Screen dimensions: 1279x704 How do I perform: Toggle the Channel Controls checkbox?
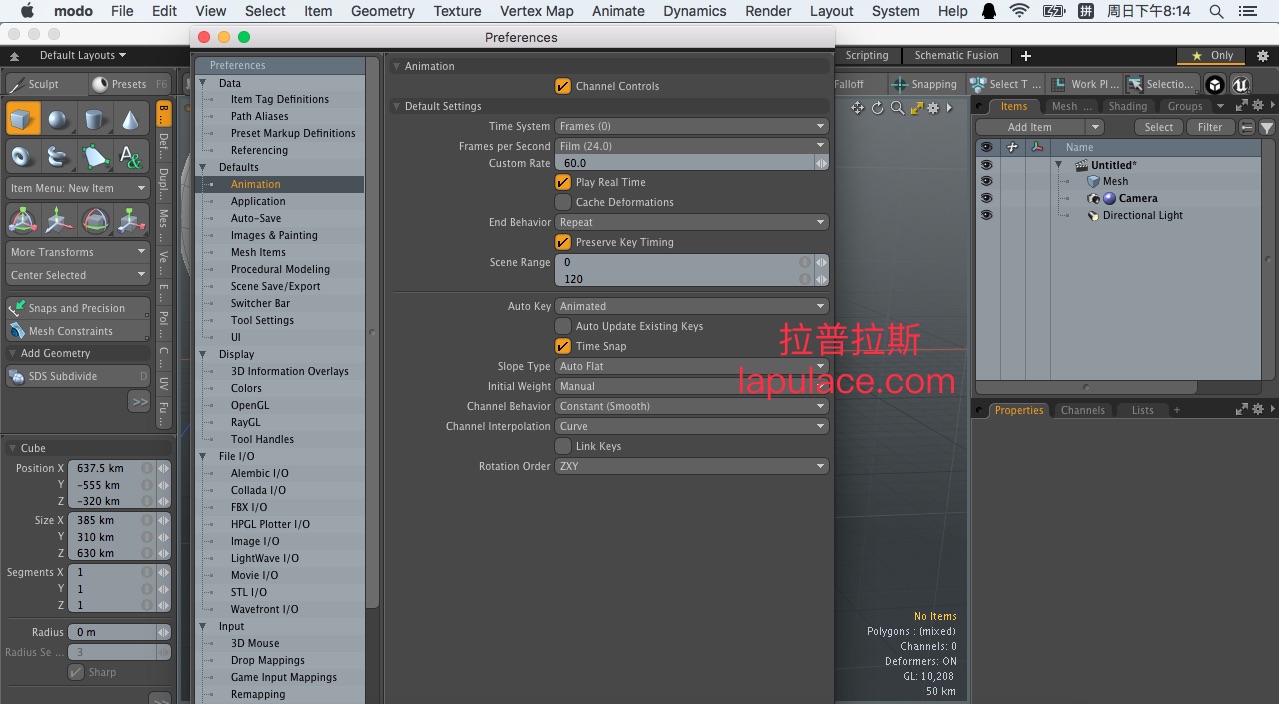coord(563,86)
